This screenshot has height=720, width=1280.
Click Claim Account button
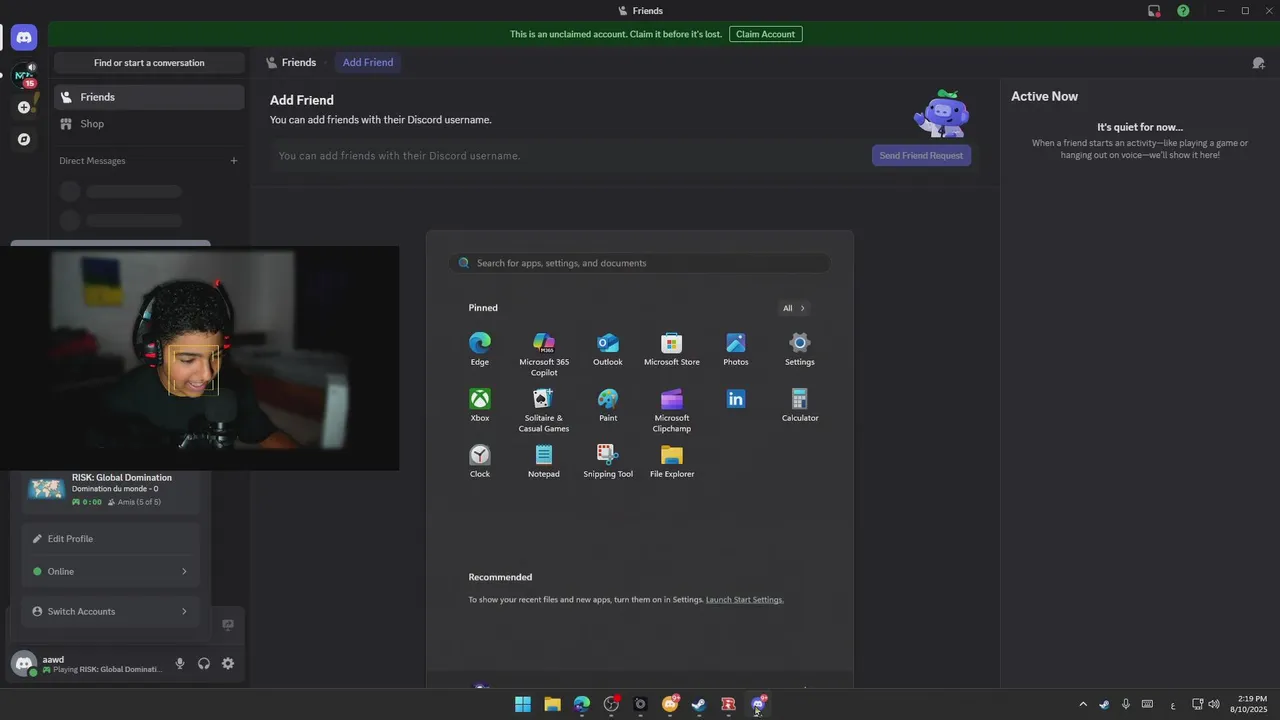(x=765, y=34)
